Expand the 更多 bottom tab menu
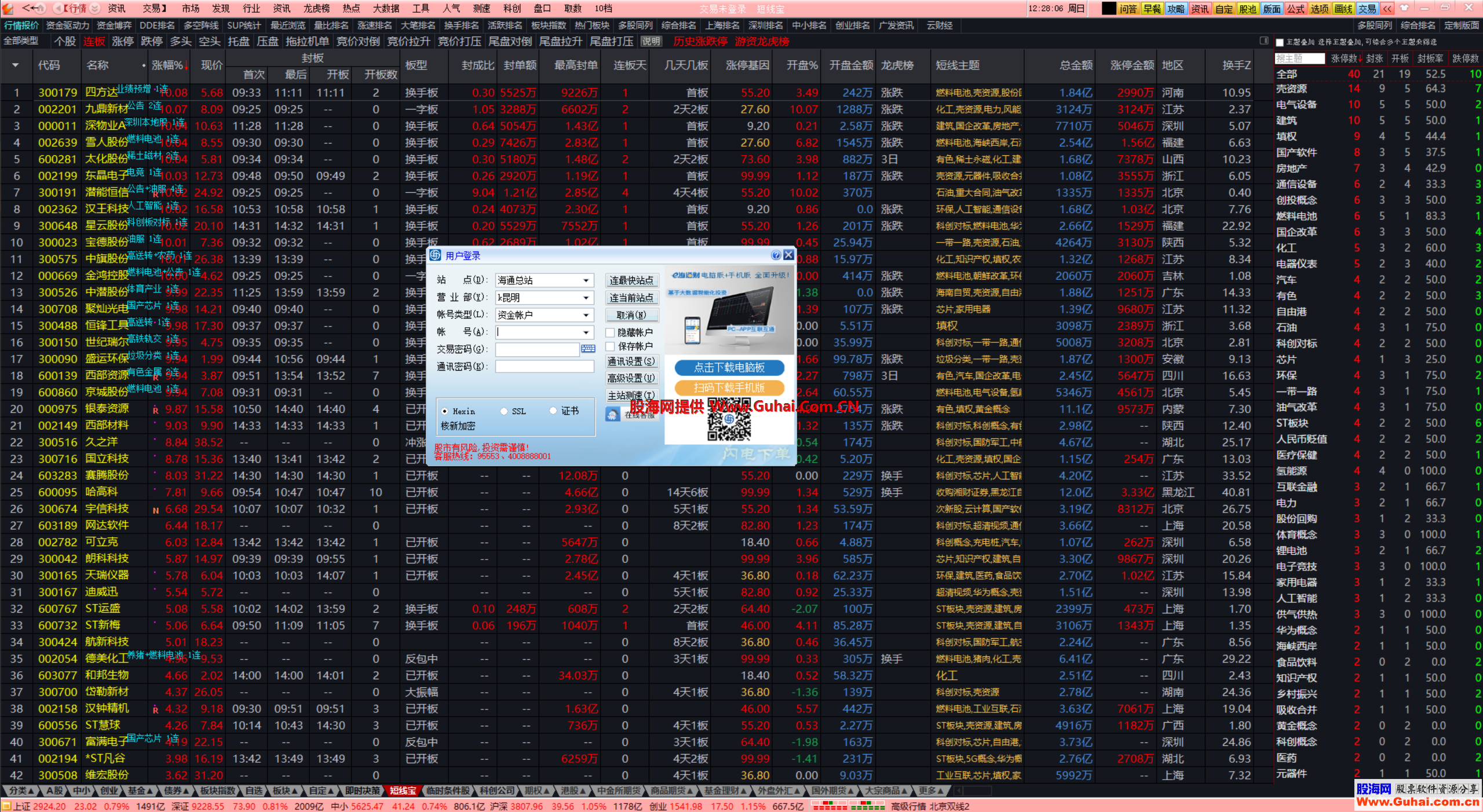Screen dimensions: 1483x812 click(x=931, y=791)
